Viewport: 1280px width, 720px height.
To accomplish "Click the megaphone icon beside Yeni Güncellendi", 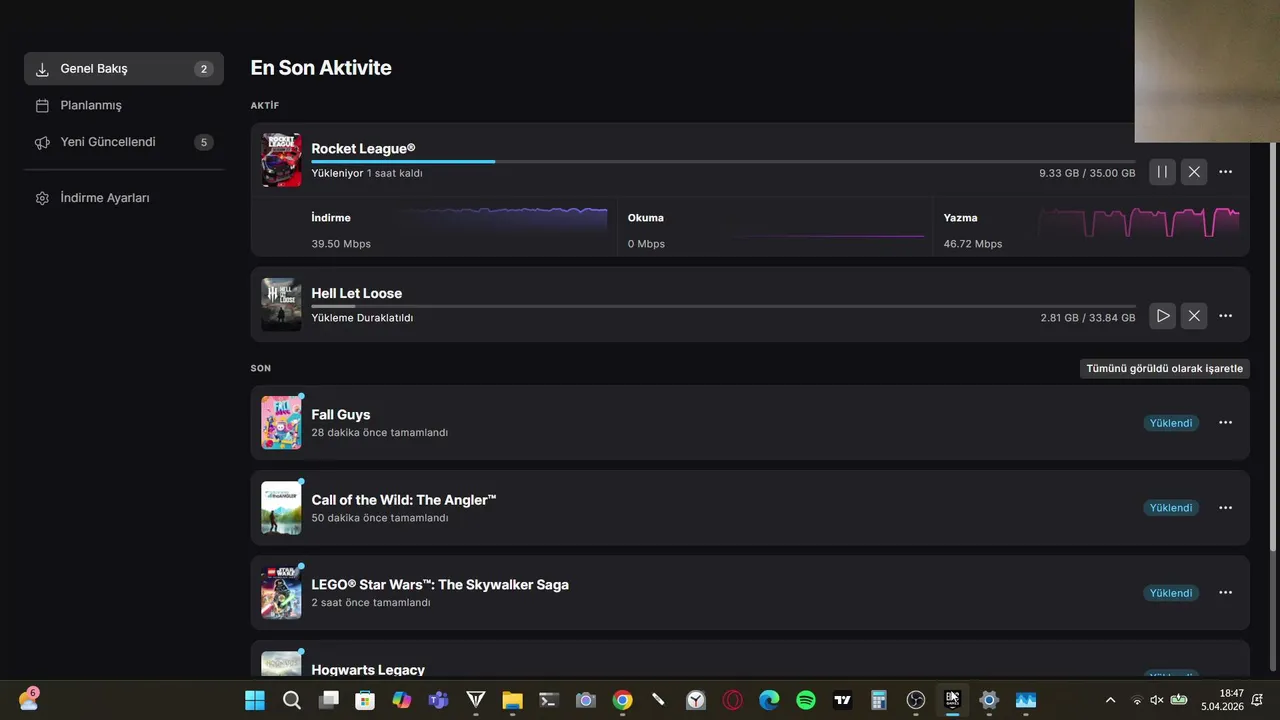I will [42, 142].
